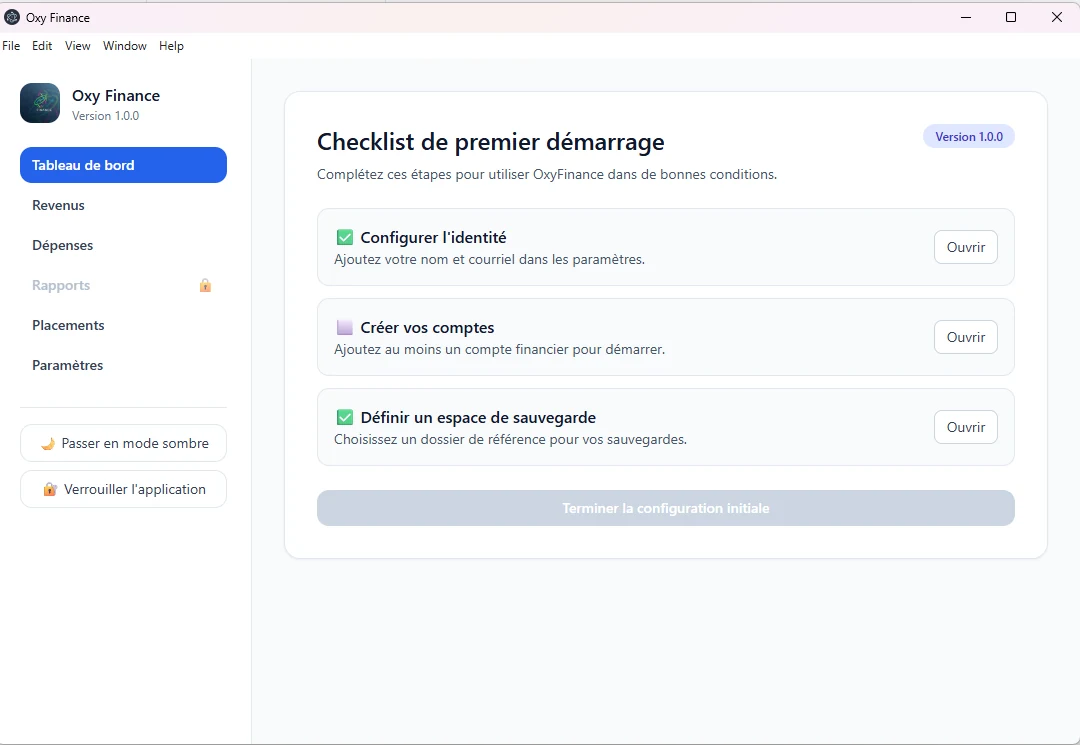Viewport: 1080px width, 745px height.
Task: Open the Paramètres section
Action: point(123,365)
